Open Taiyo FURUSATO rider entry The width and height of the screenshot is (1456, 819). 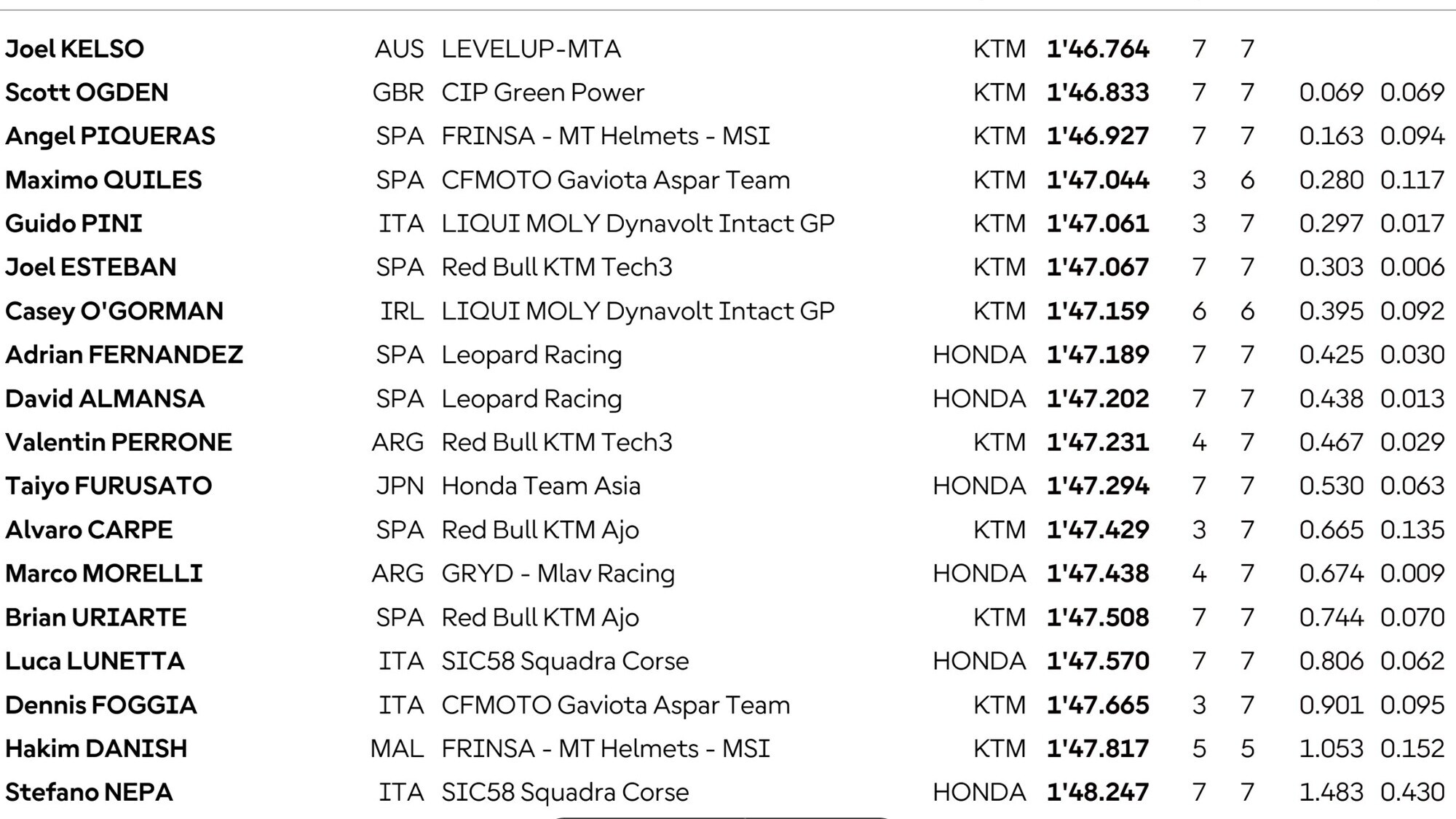pos(108,486)
